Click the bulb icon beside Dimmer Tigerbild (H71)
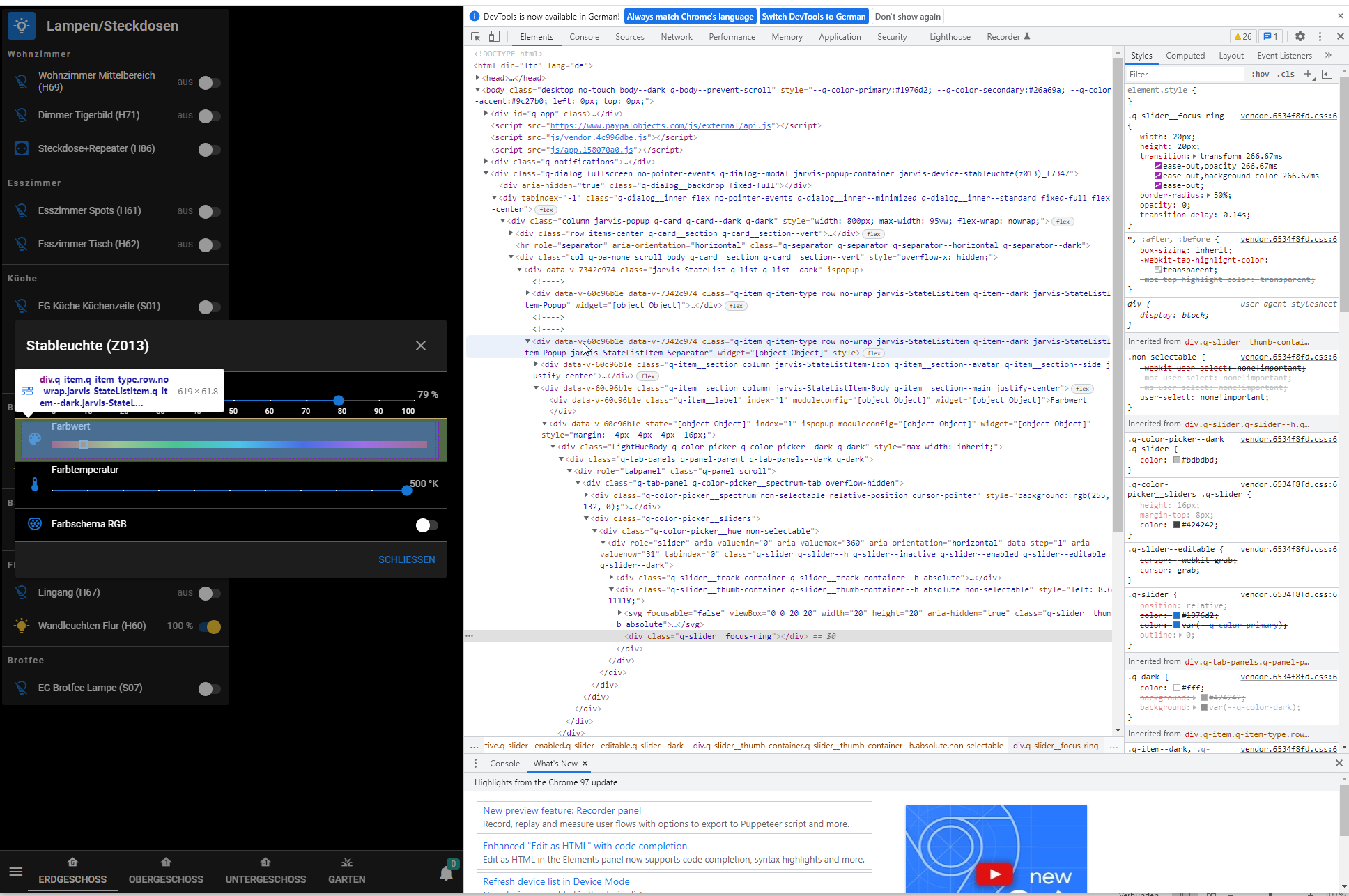Viewport: 1349px width, 896px height. tap(22, 115)
